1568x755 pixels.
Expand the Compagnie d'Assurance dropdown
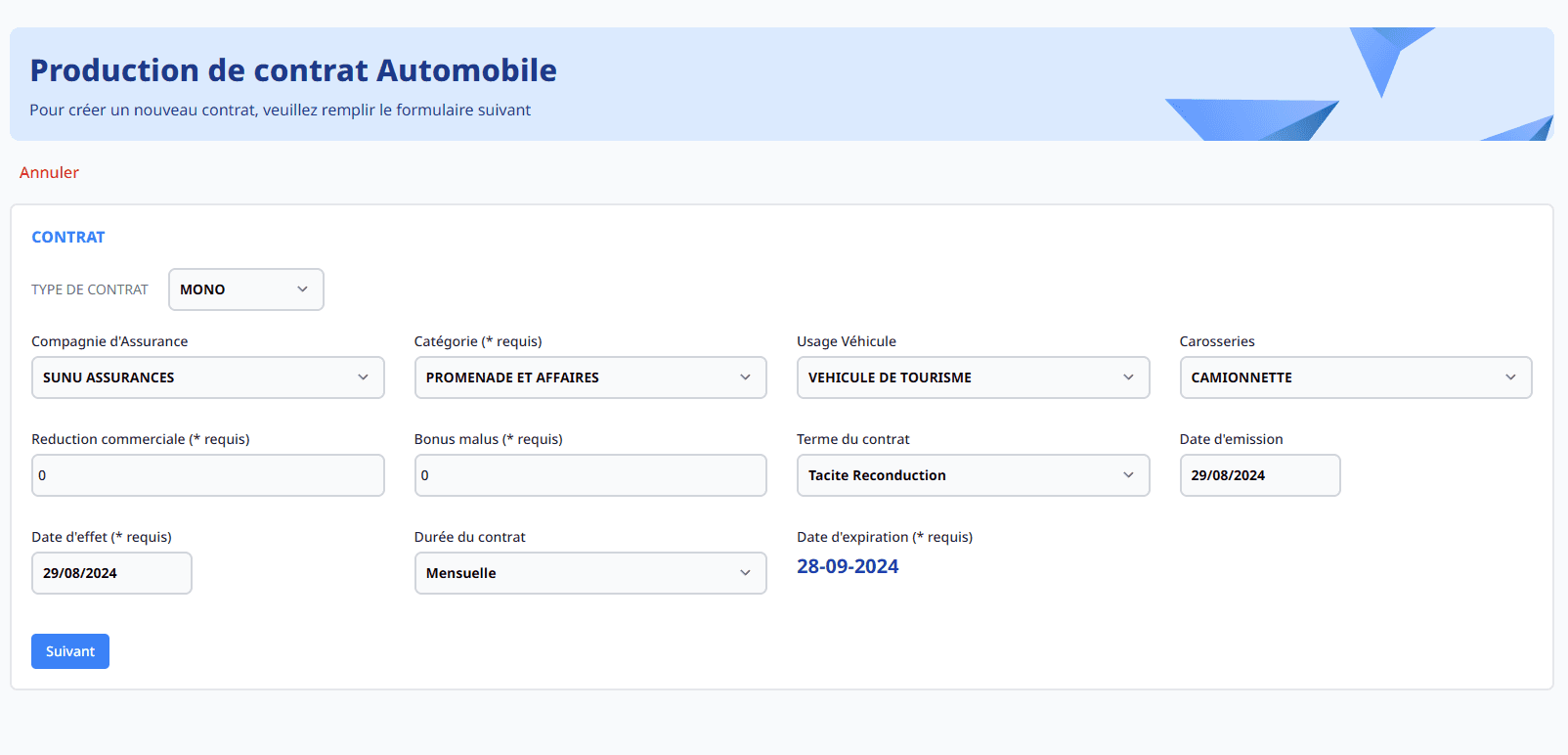[207, 377]
